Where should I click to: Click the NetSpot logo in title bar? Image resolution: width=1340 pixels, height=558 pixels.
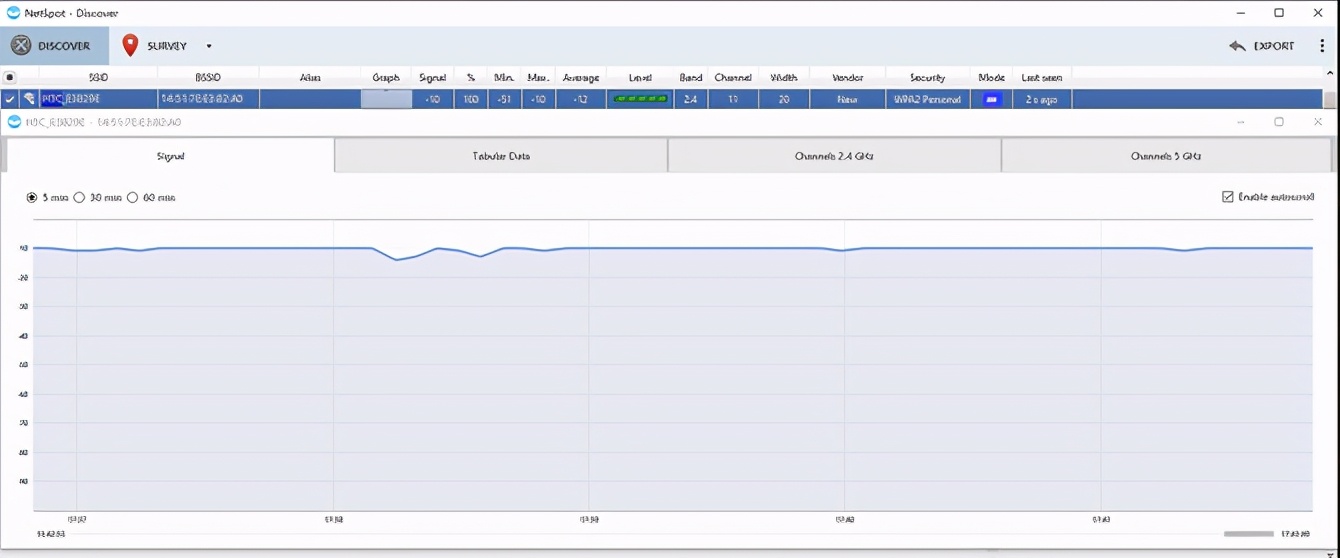pos(13,13)
